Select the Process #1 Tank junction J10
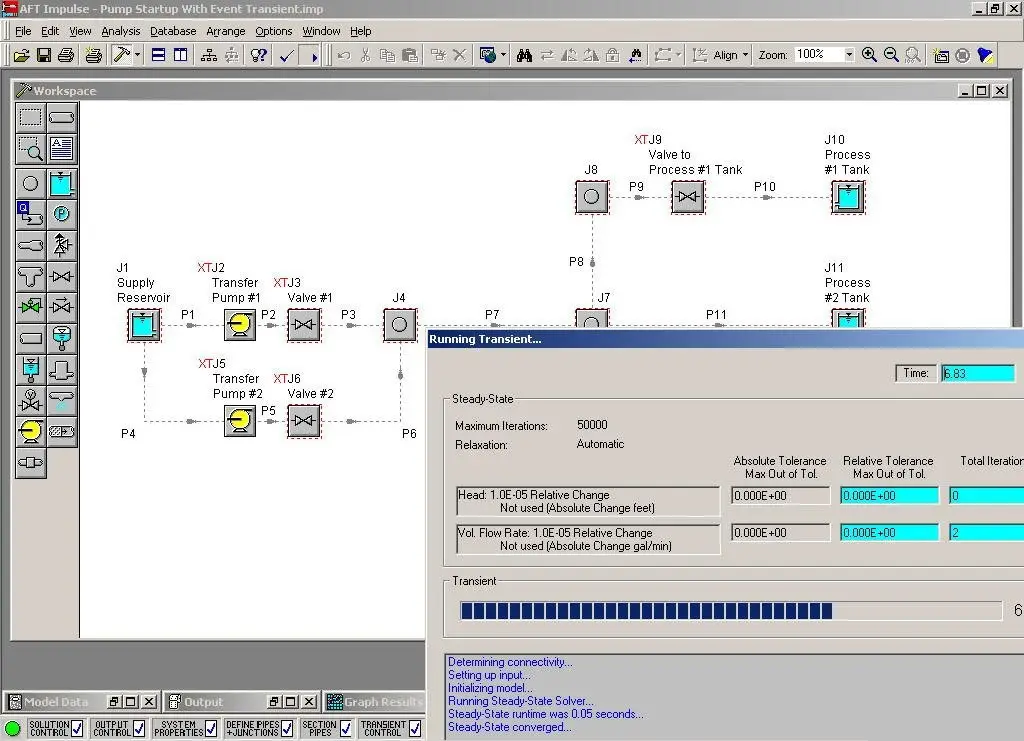1024x741 pixels. pos(848,197)
